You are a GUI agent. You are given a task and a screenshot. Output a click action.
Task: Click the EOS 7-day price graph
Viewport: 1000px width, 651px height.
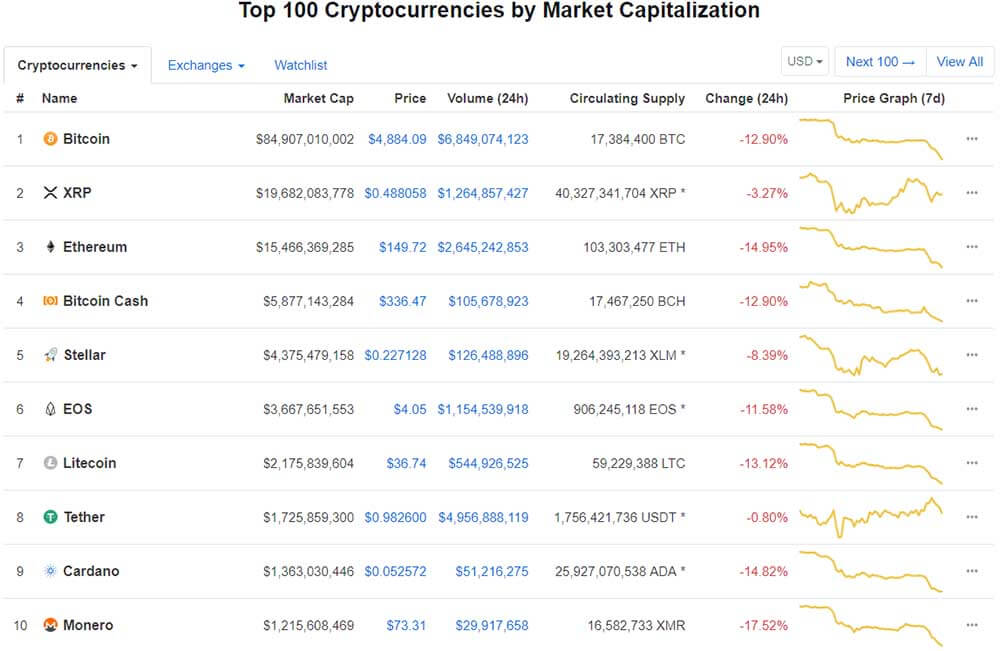tap(871, 409)
